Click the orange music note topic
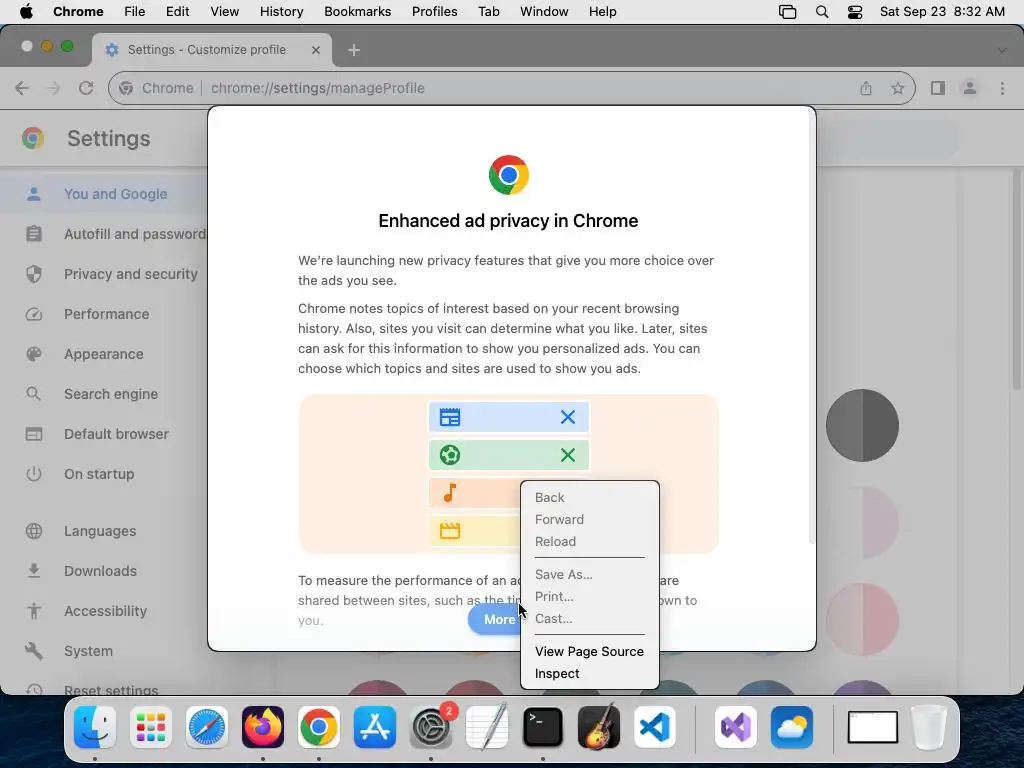This screenshot has width=1024, height=768. pos(449,493)
